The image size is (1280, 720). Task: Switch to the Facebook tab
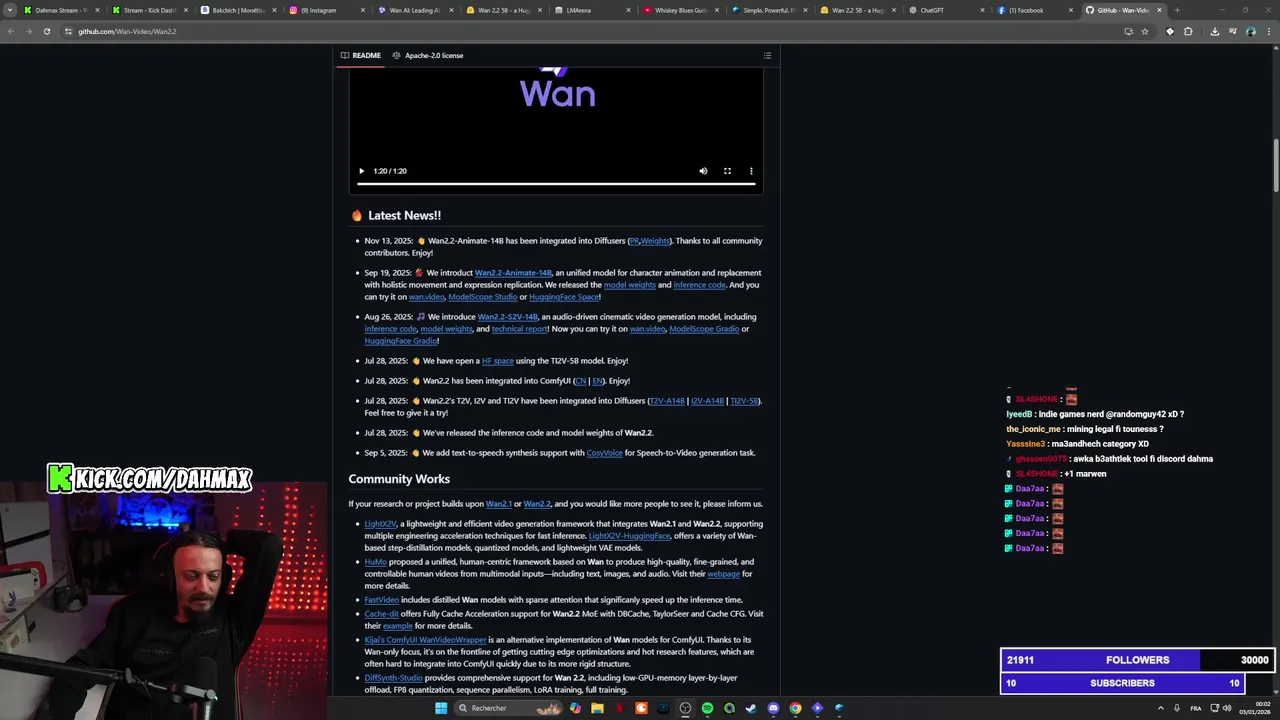tap(1033, 10)
